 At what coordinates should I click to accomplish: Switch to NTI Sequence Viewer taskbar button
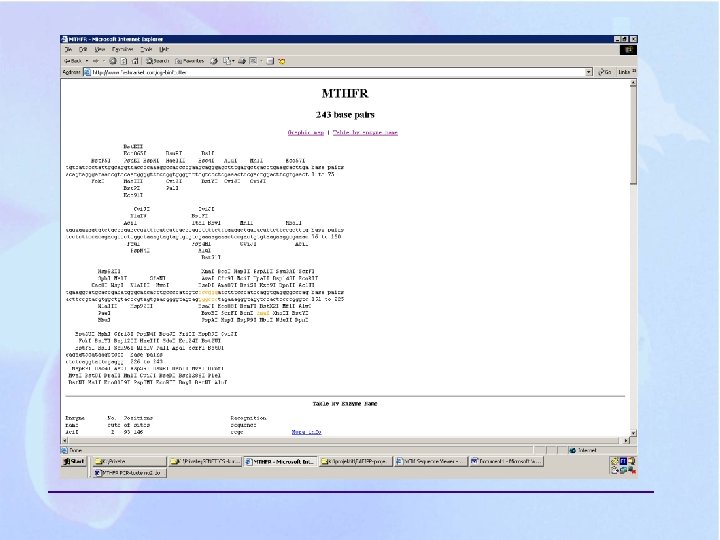(431, 461)
